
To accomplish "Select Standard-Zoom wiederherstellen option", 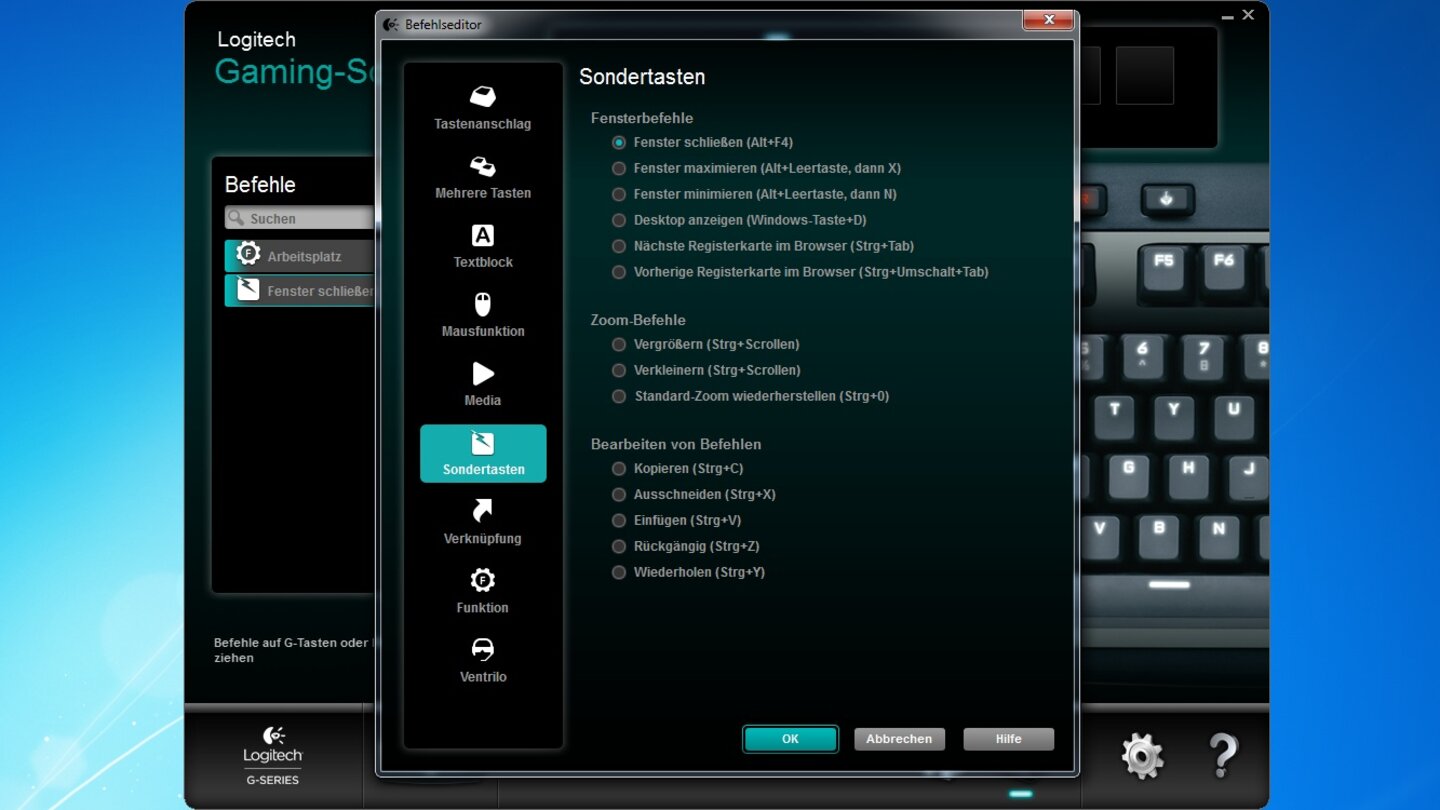I will pyautogui.click(x=751, y=396).
